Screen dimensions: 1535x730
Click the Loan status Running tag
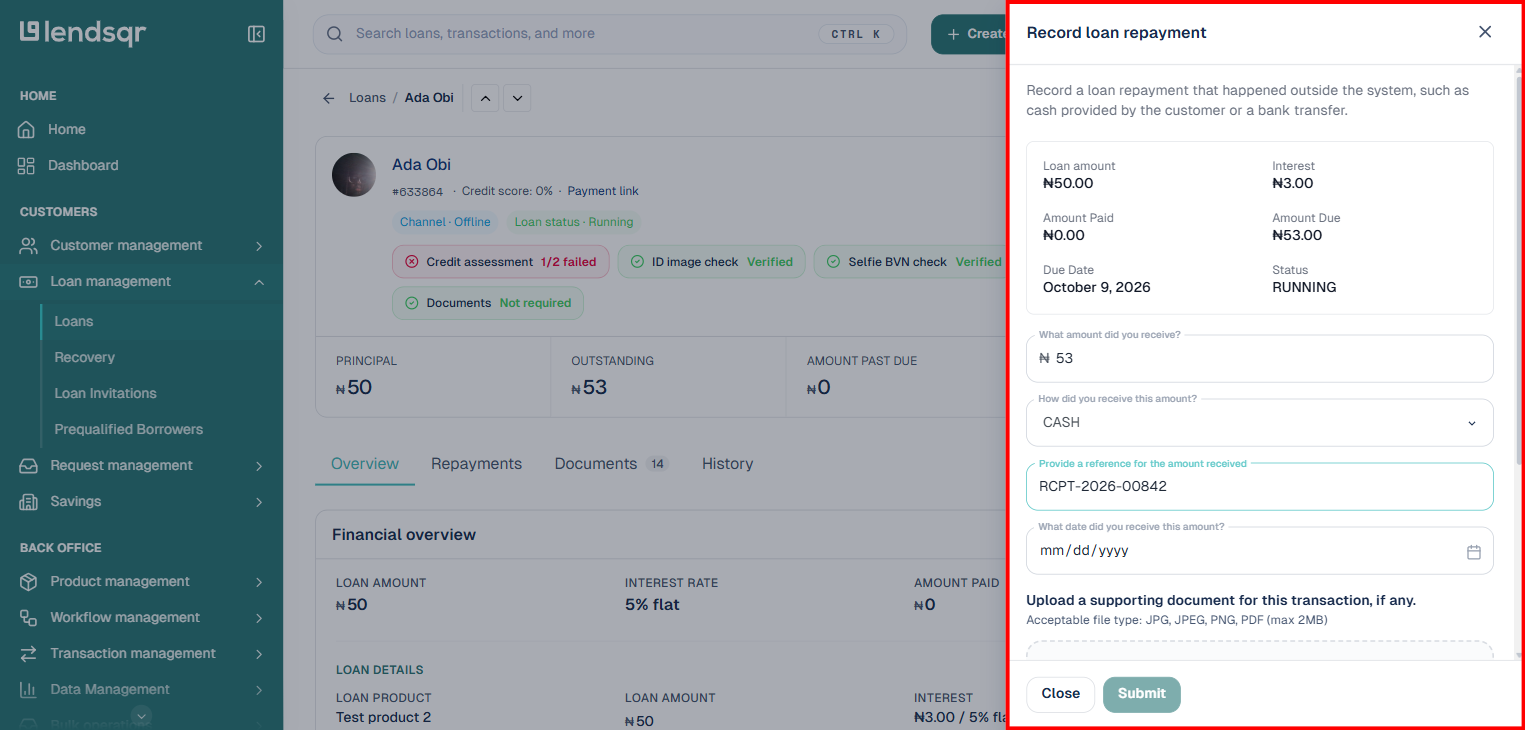(x=574, y=222)
